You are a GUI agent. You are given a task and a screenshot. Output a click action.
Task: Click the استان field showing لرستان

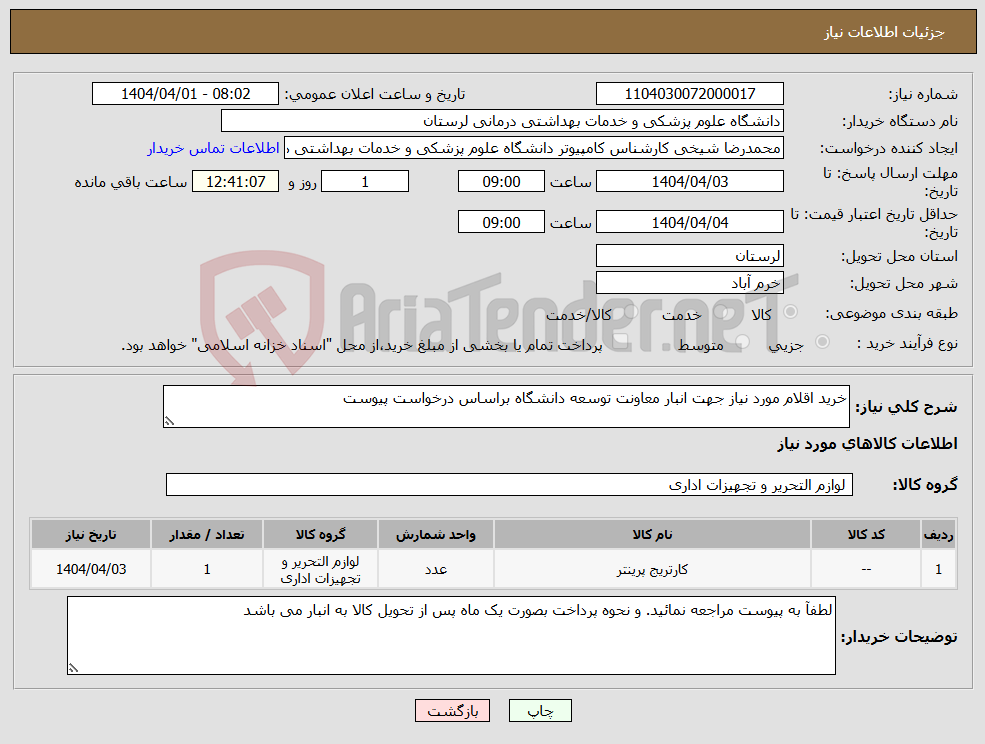click(x=689, y=255)
